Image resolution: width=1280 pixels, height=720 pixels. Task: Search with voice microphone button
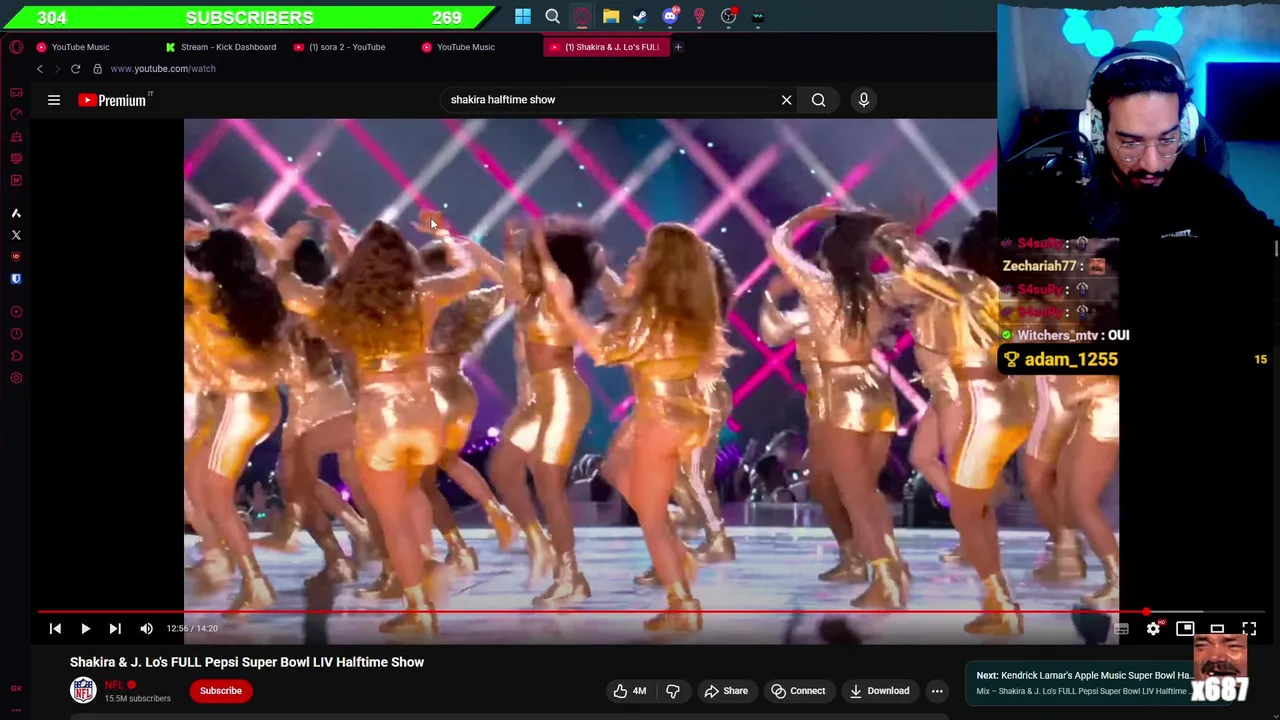(x=864, y=100)
